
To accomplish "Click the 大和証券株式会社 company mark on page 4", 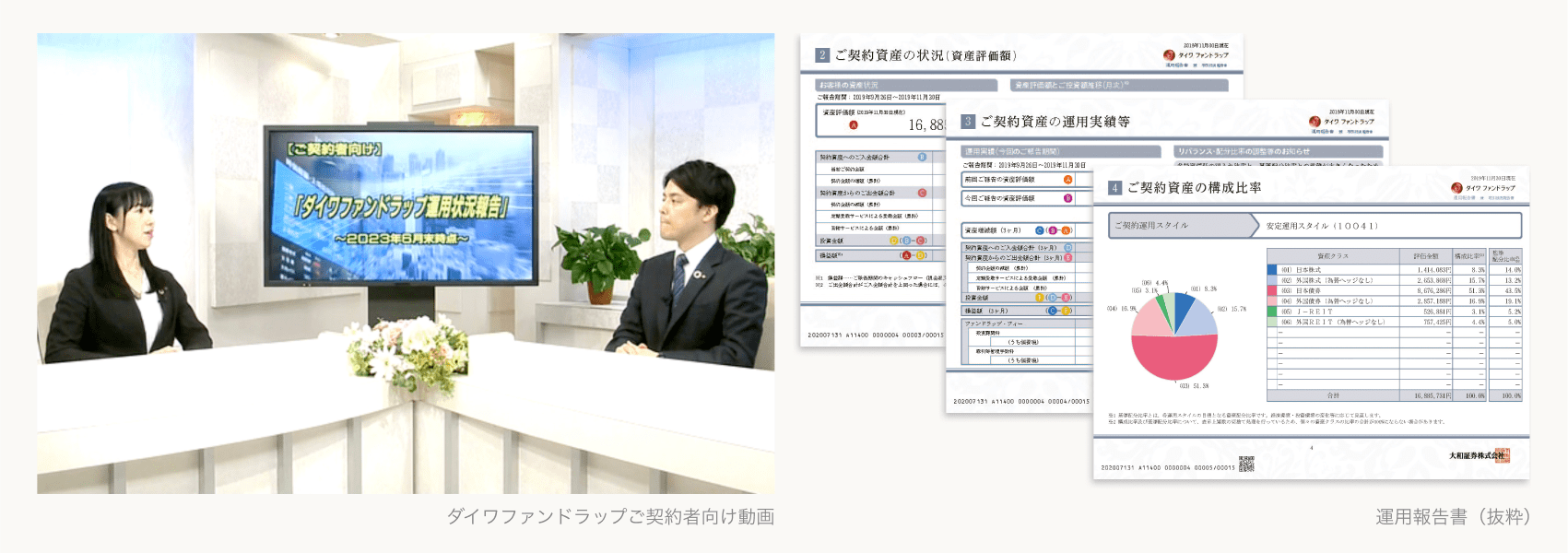I will (1478, 455).
